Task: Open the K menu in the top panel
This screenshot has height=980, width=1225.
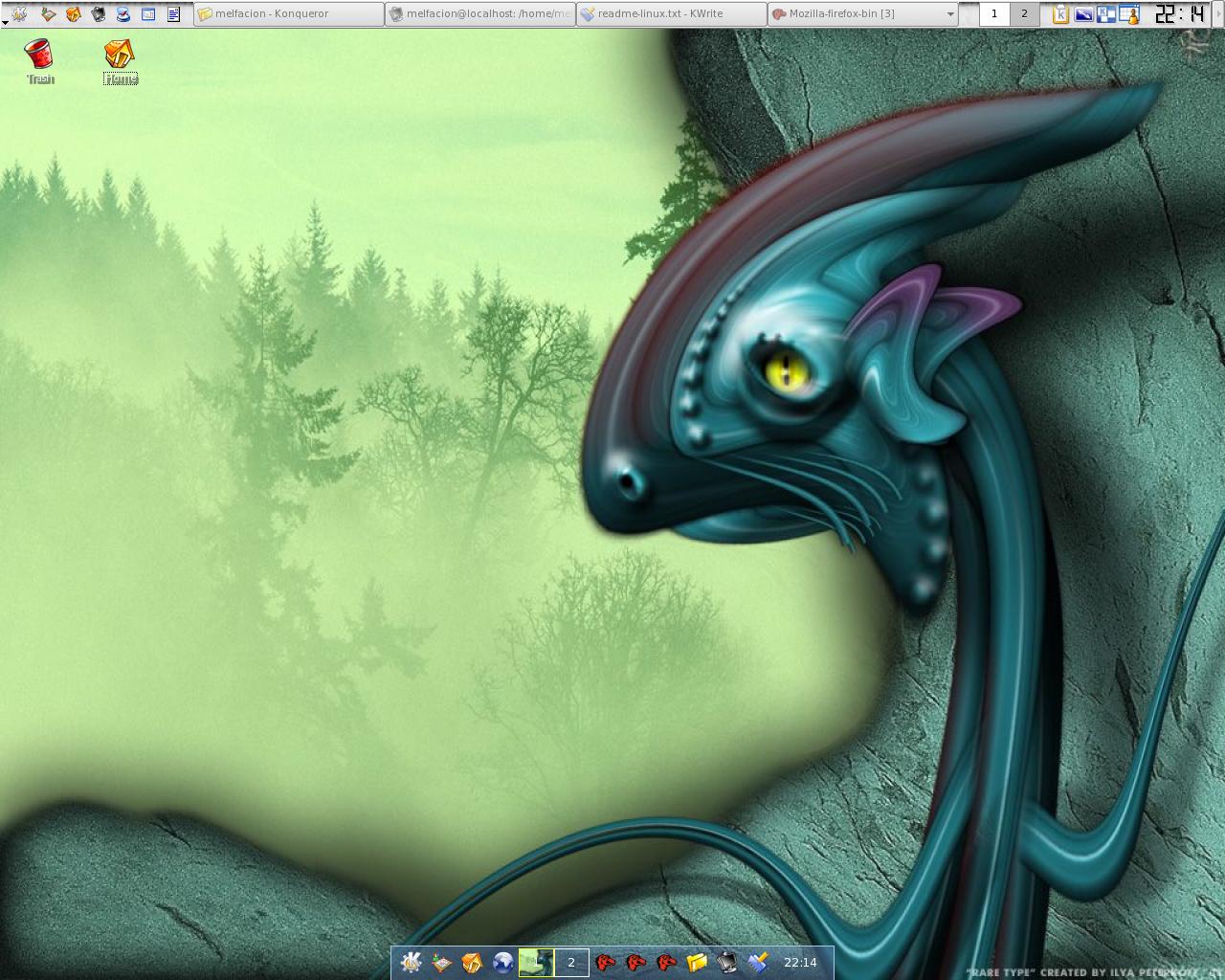Action: (20, 13)
